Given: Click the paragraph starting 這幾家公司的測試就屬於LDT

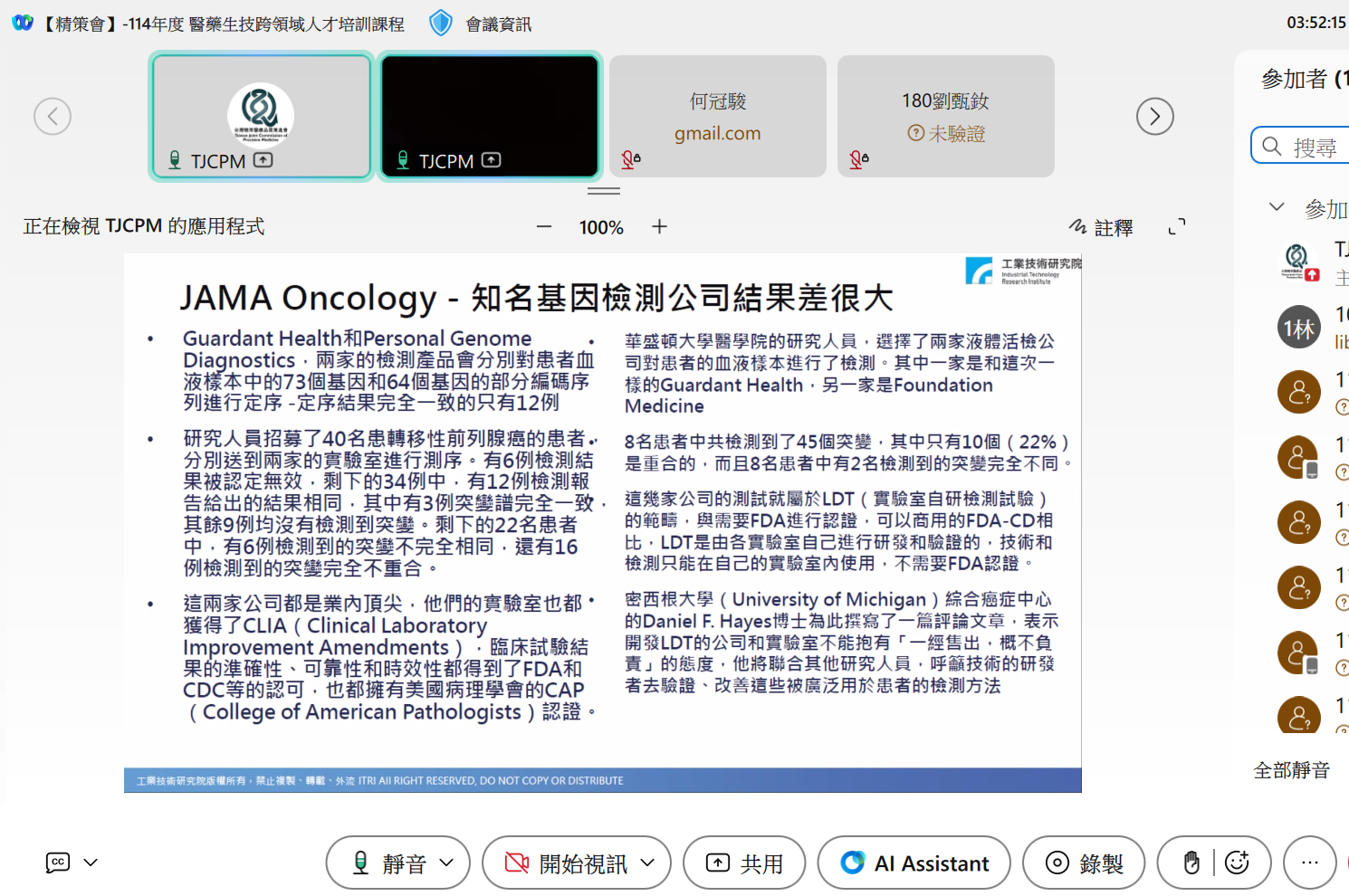Looking at the screenshot, I should [839, 531].
